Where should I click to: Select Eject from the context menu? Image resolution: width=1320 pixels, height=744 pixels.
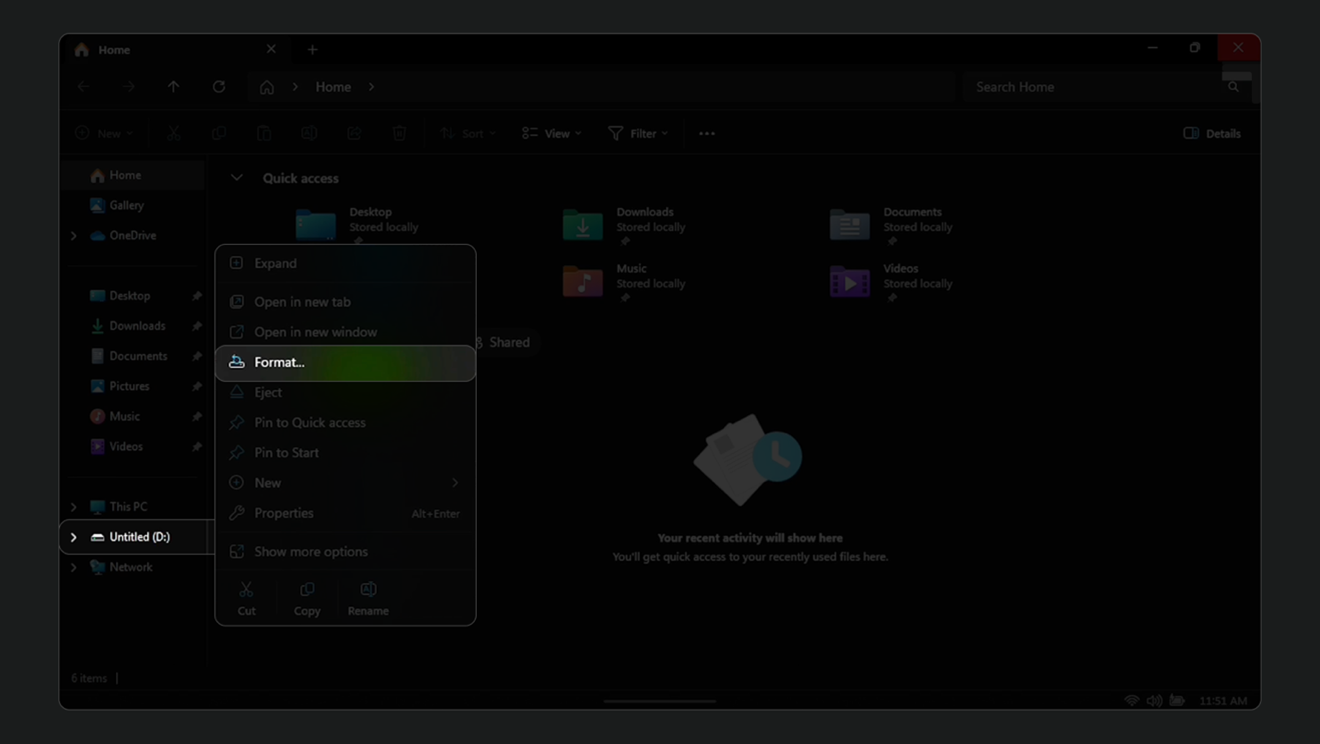click(268, 393)
